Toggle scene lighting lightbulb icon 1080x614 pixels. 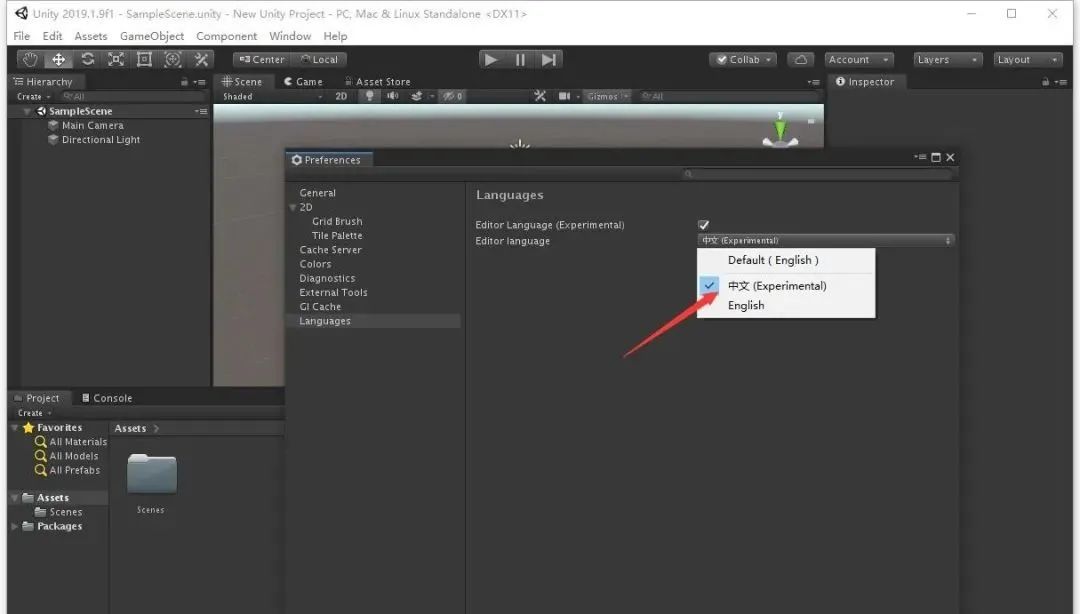(369, 96)
